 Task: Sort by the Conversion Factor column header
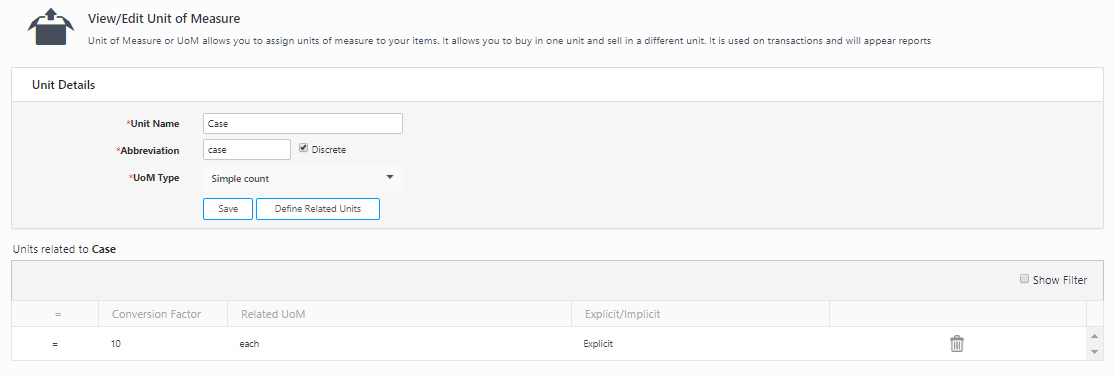click(156, 314)
